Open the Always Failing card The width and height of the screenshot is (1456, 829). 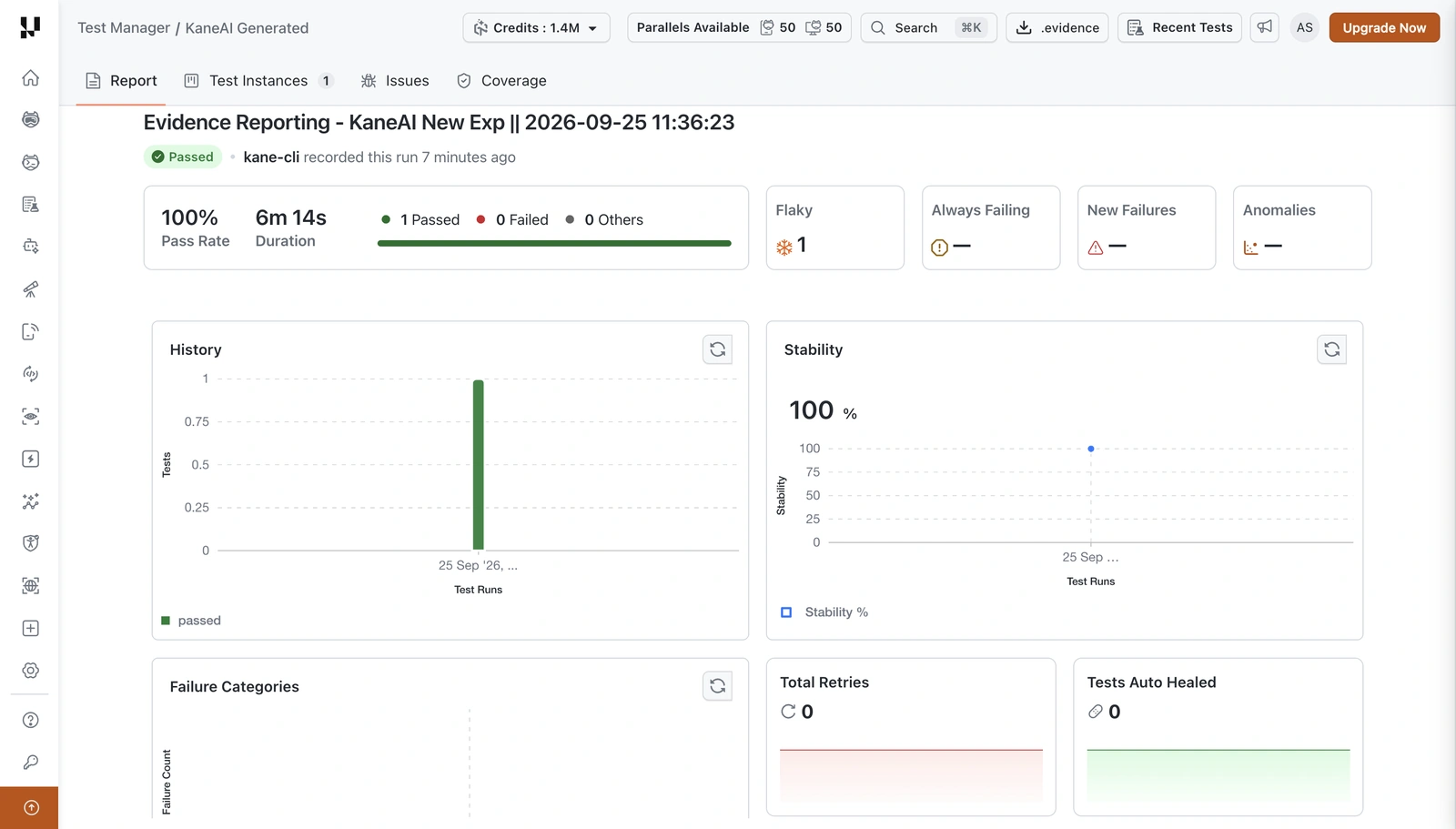(x=991, y=227)
